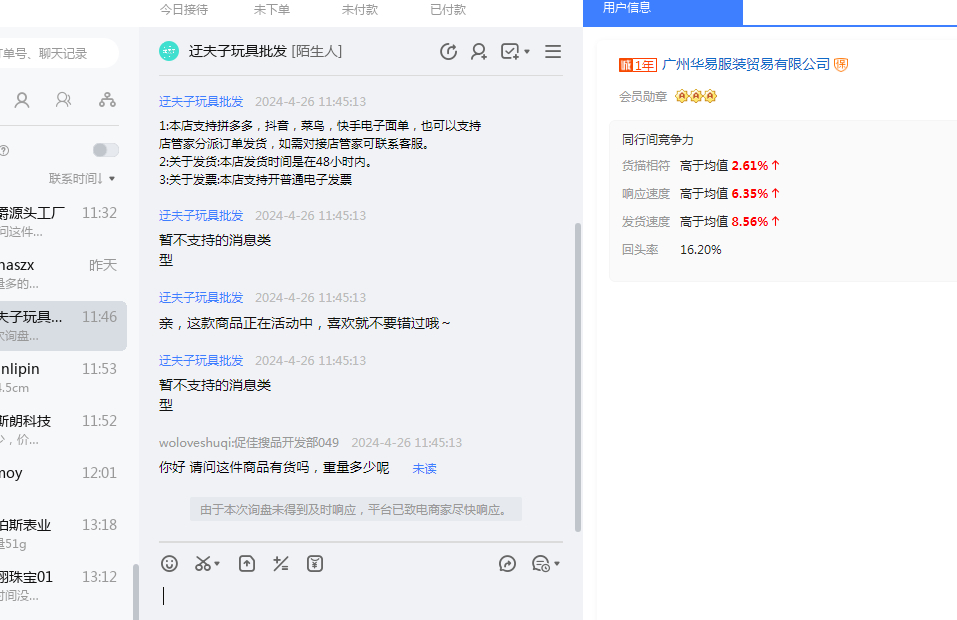Expand the scissors screenshot dropdown arrow
Image resolution: width=957 pixels, height=620 pixels.
point(217,564)
